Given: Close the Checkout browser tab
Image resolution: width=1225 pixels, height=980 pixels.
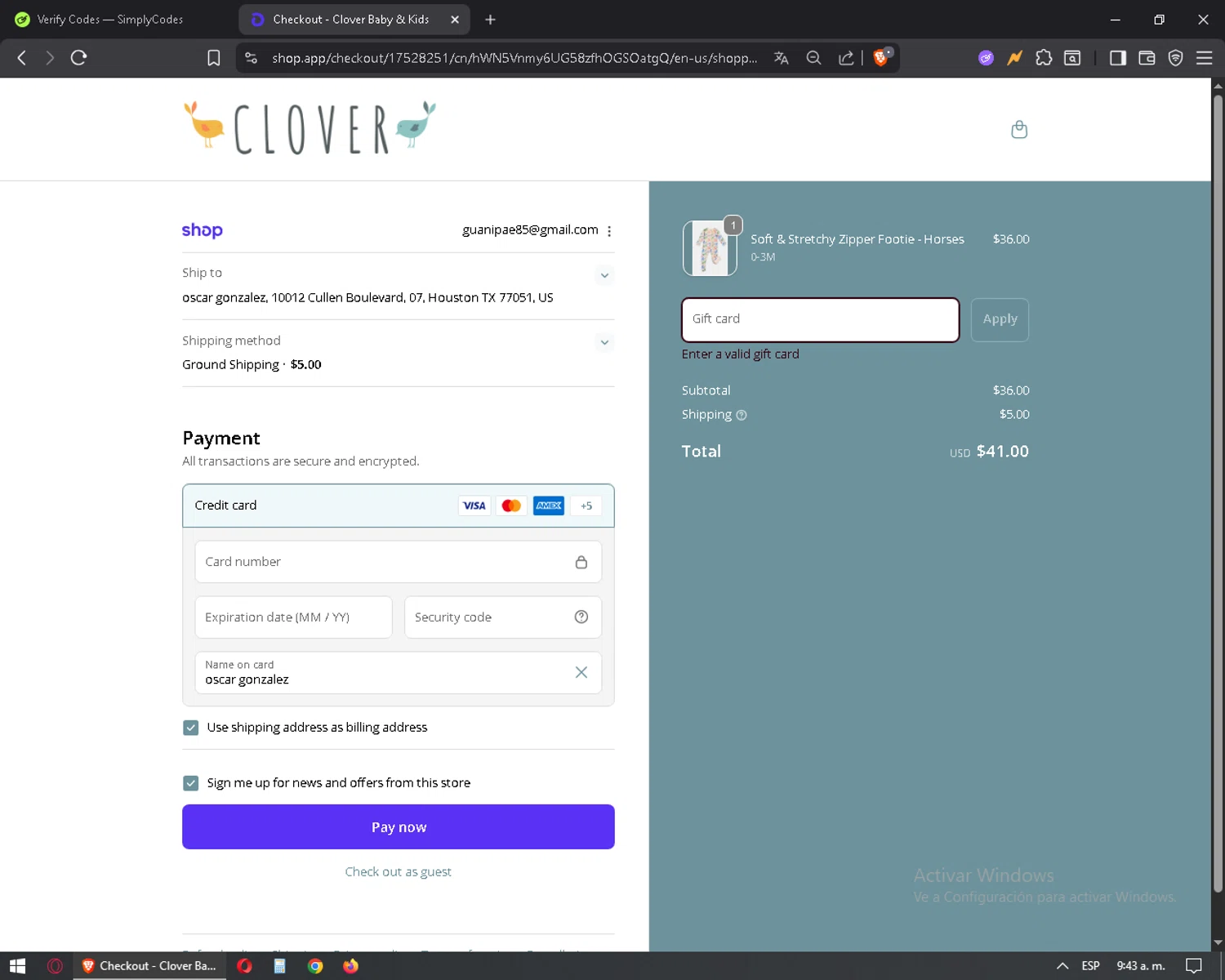Looking at the screenshot, I should point(455,20).
